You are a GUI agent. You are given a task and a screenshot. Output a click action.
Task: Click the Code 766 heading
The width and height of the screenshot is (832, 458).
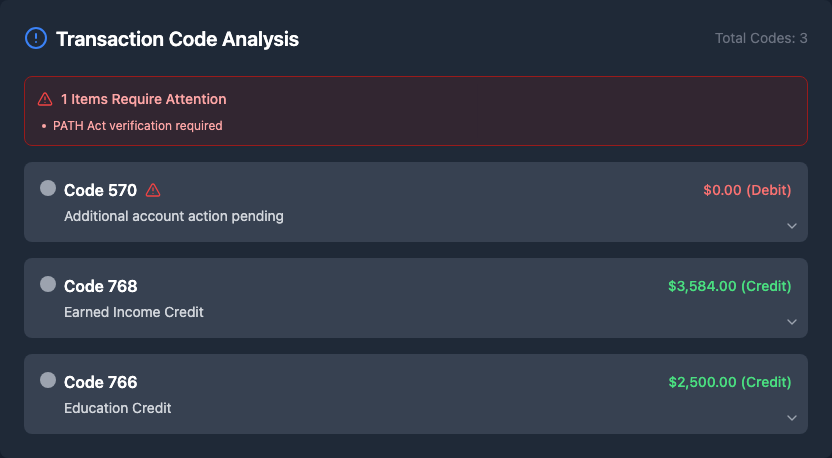(x=100, y=382)
